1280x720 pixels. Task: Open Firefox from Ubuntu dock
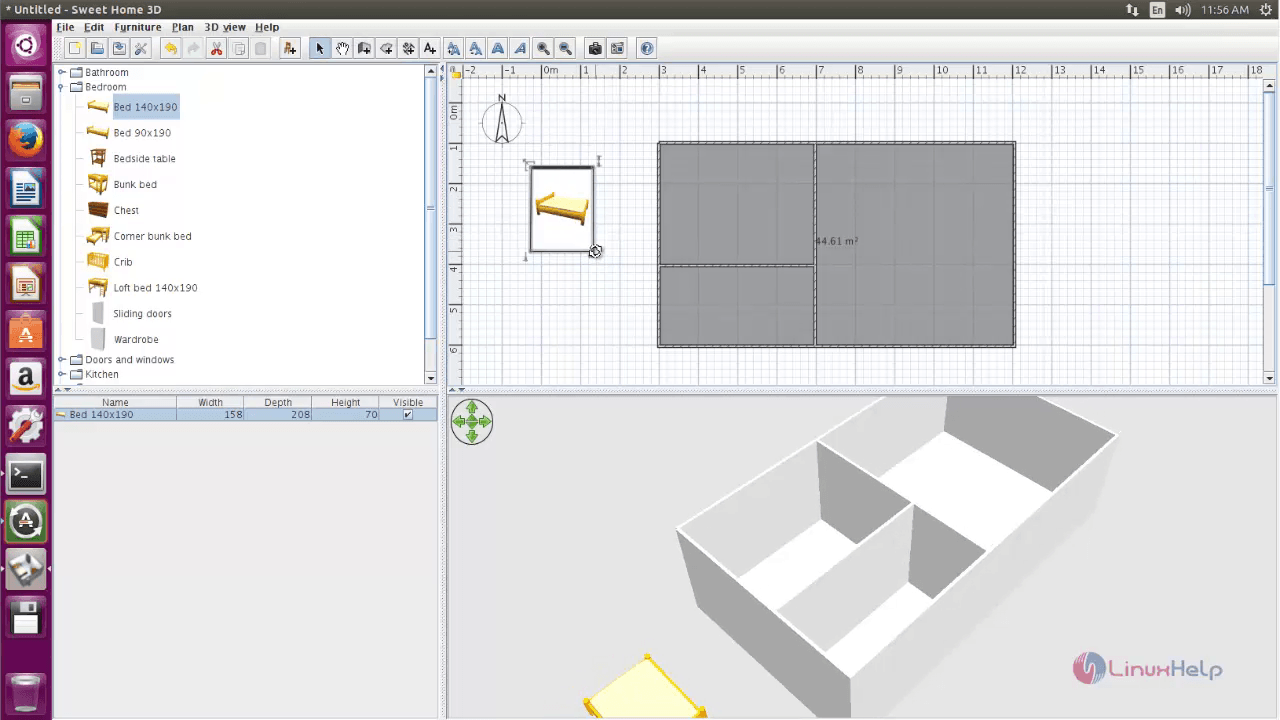click(26, 141)
